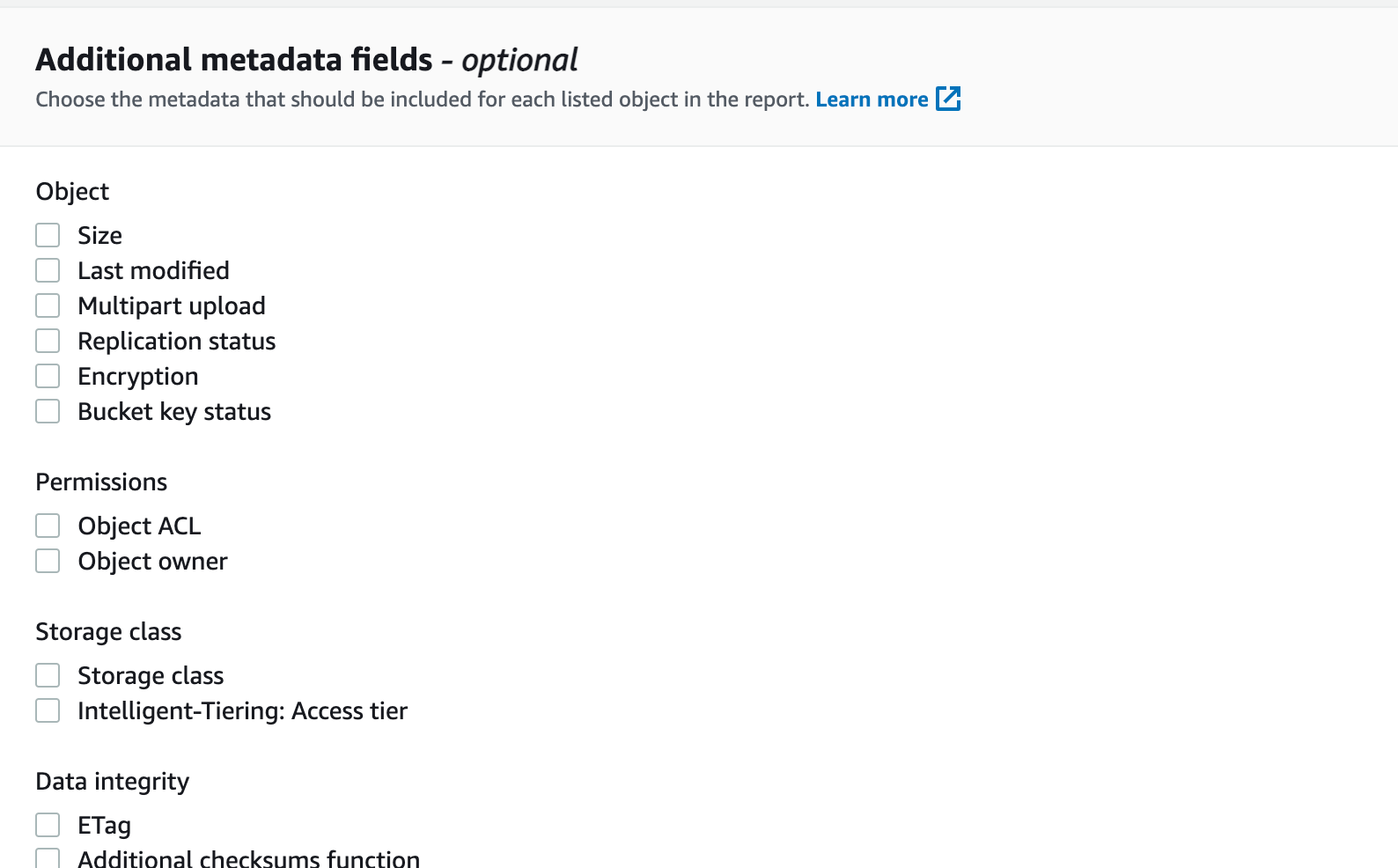Tick the Object owner checkbox
1398x868 pixels.
pyautogui.click(x=48, y=561)
